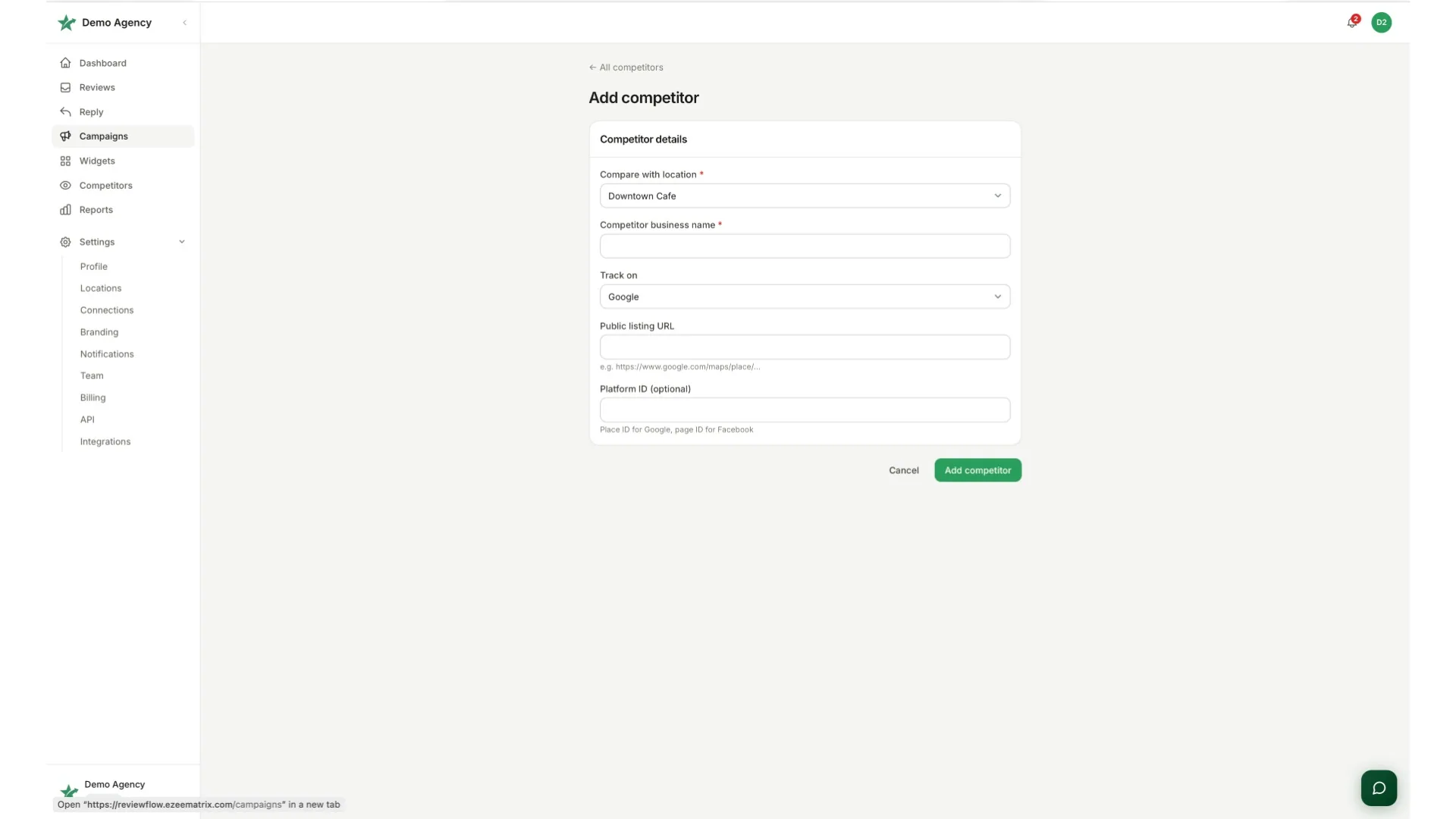Open Notifications settings
Screen dimensions: 1456x819
tap(107, 354)
